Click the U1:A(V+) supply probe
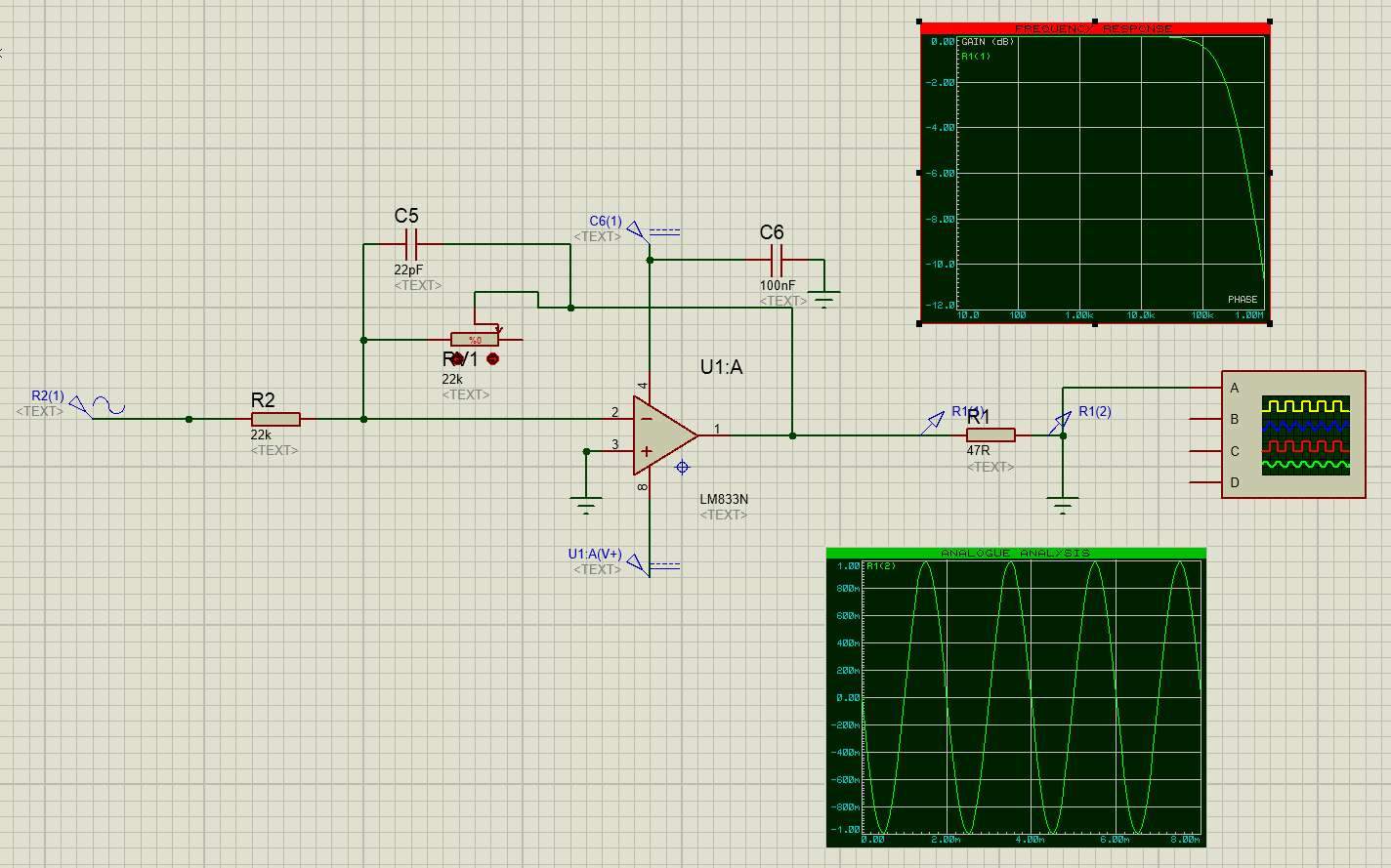The width and height of the screenshot is (1391, 868). [637, 563]
